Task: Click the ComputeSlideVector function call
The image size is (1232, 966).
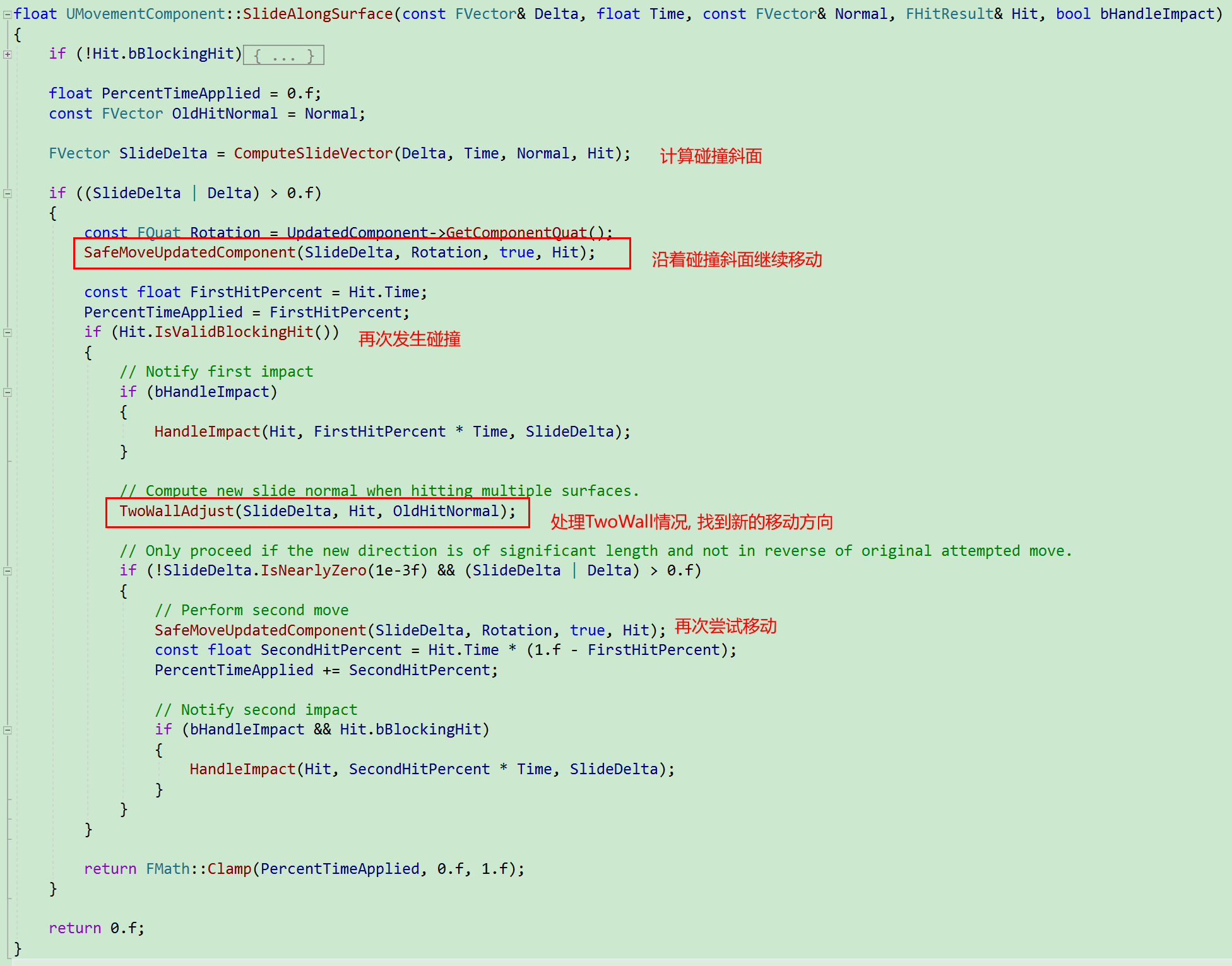Action: click(x=313, y=153)
